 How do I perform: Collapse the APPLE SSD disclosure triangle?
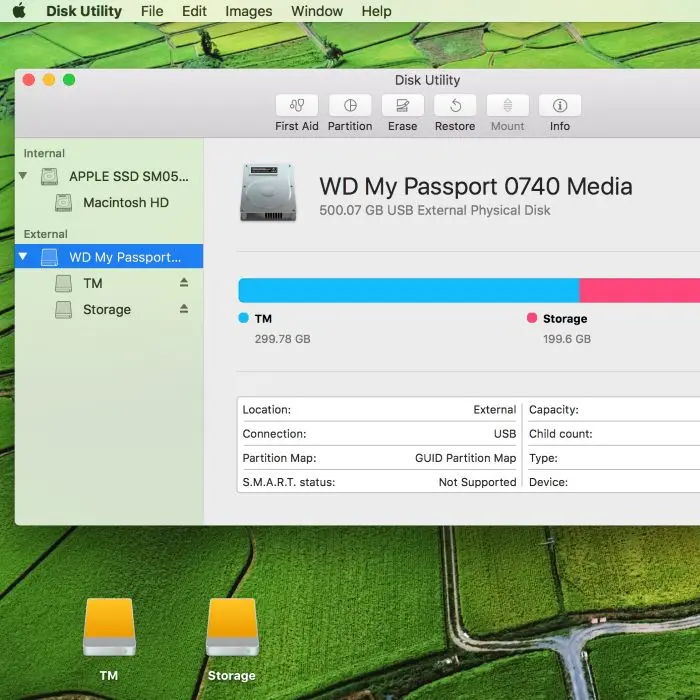pyautogui.click(x=23, y=175)
